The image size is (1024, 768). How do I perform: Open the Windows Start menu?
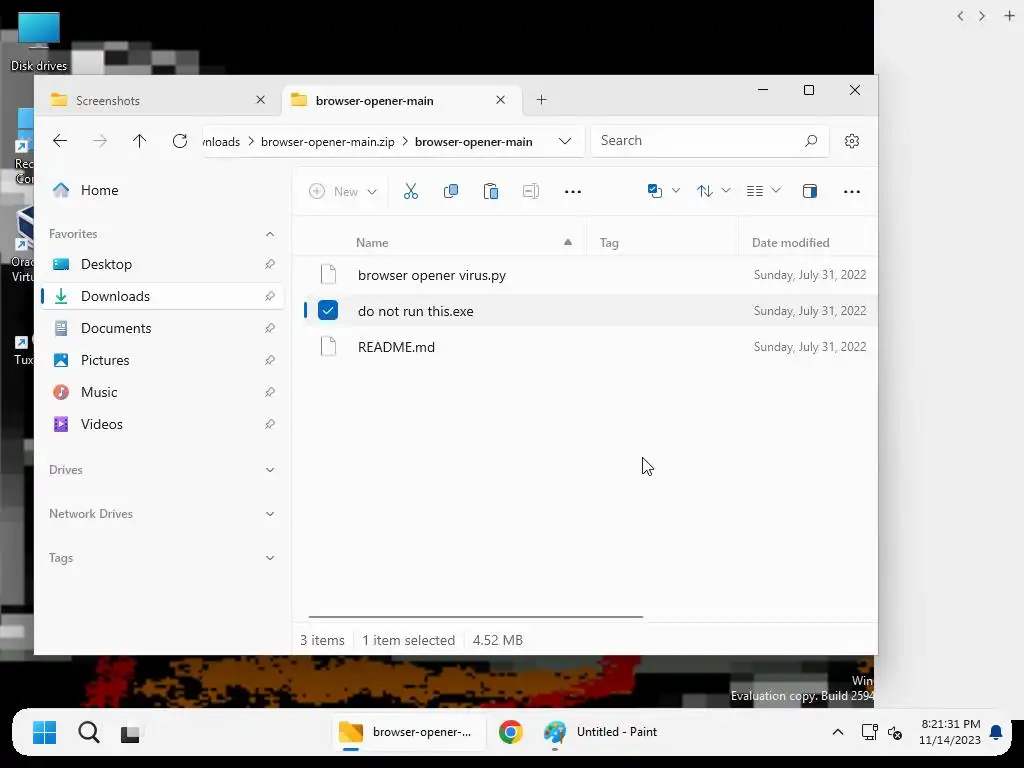pyautogui.click(x=44, y=732)
